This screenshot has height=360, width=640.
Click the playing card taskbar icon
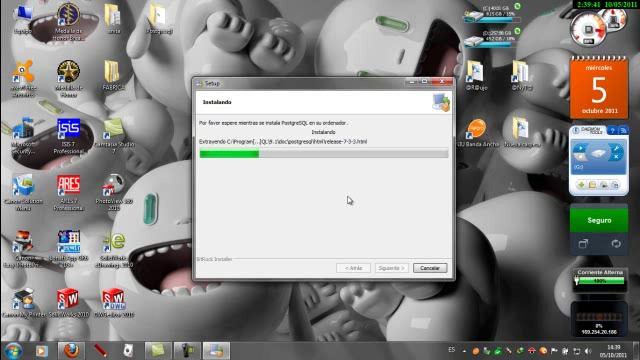[x=128, y=351]
